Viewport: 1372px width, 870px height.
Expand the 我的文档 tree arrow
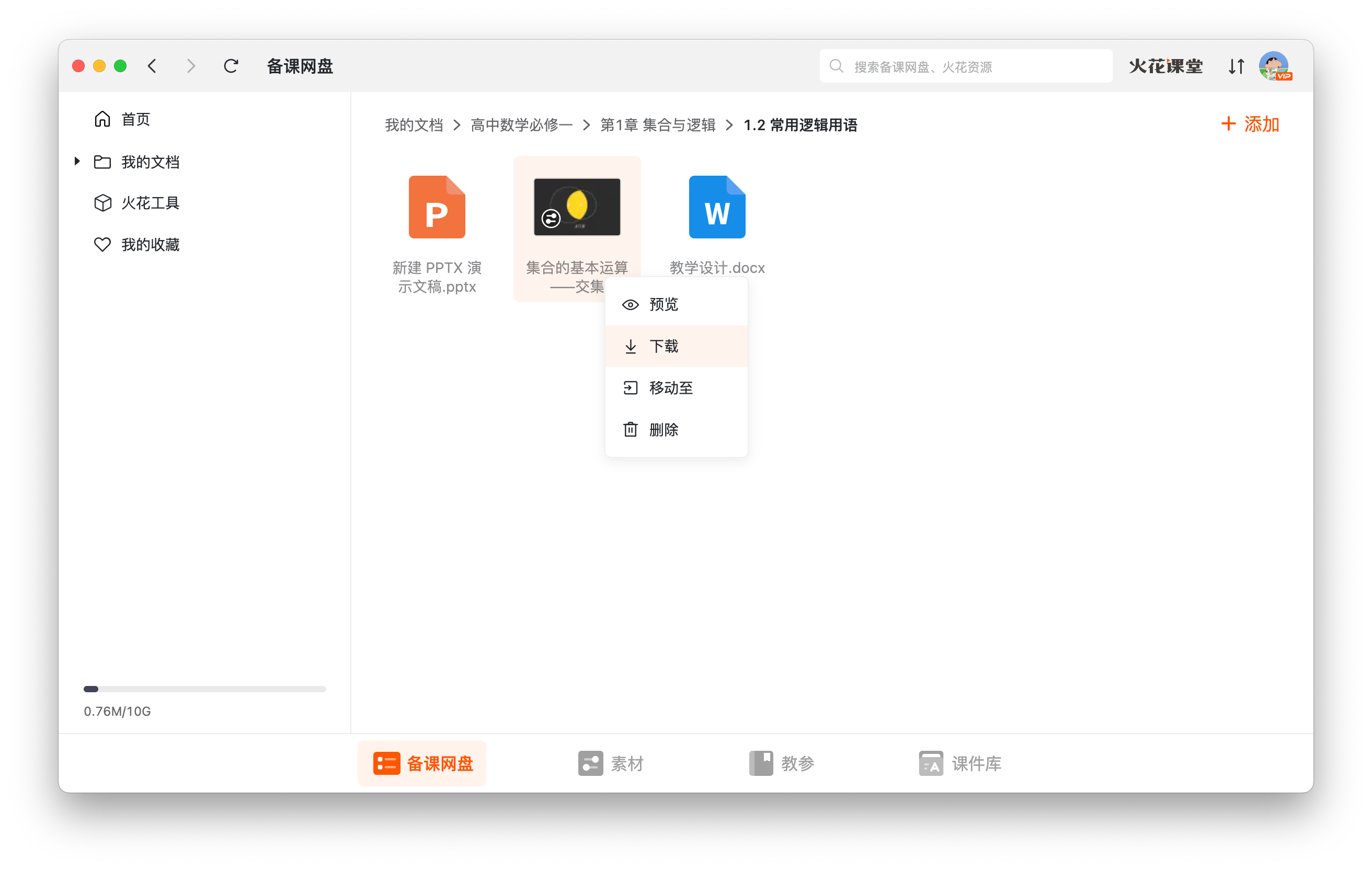click(x=77, y=161)
